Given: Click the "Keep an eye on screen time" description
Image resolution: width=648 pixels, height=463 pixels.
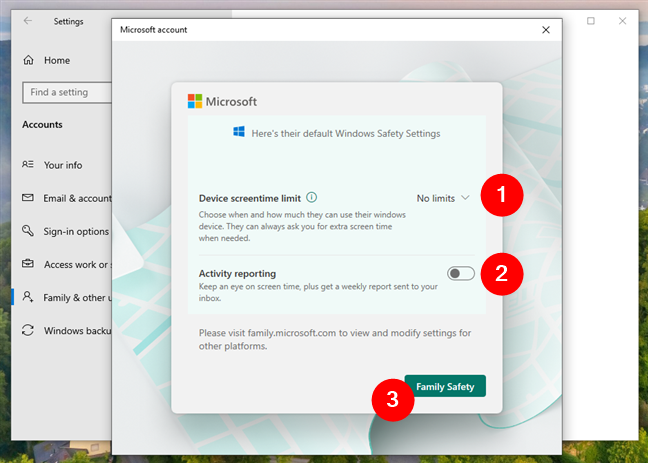Looking at the screenshot, I should click(x=318, y=292).
